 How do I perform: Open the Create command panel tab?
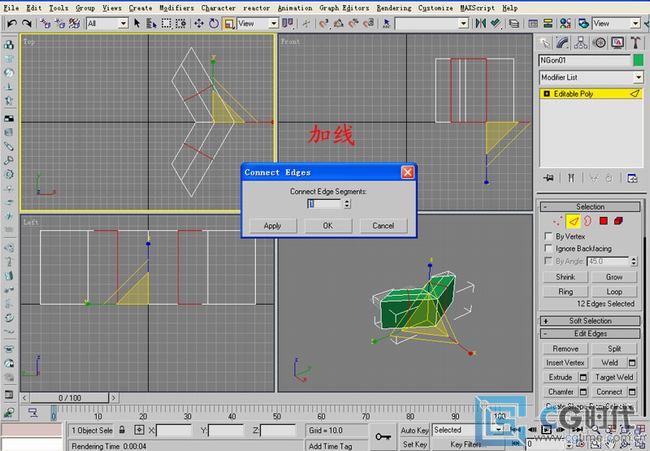(545, 43)
